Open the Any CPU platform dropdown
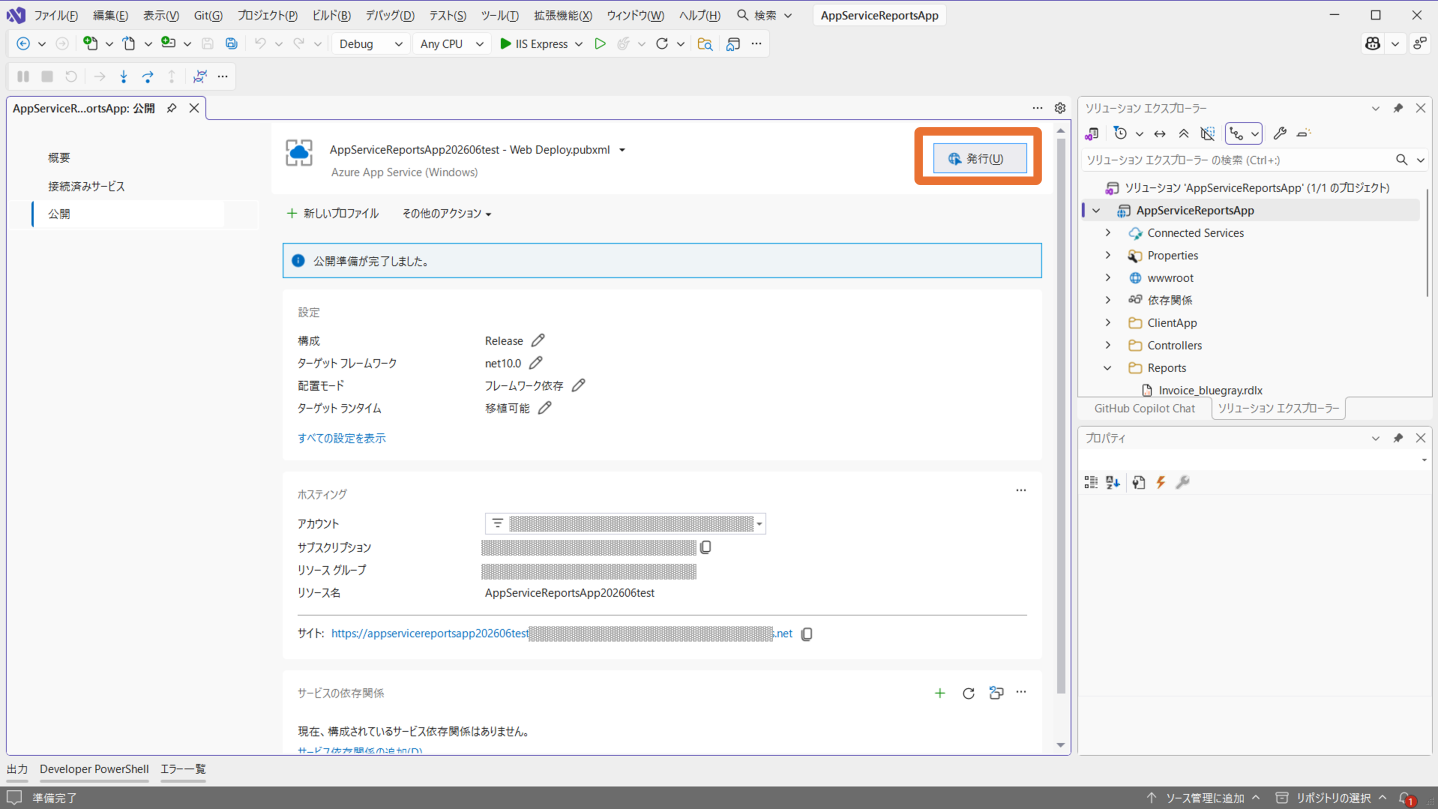The height and width of the screenshot is (809, 1438). (451, 44)
